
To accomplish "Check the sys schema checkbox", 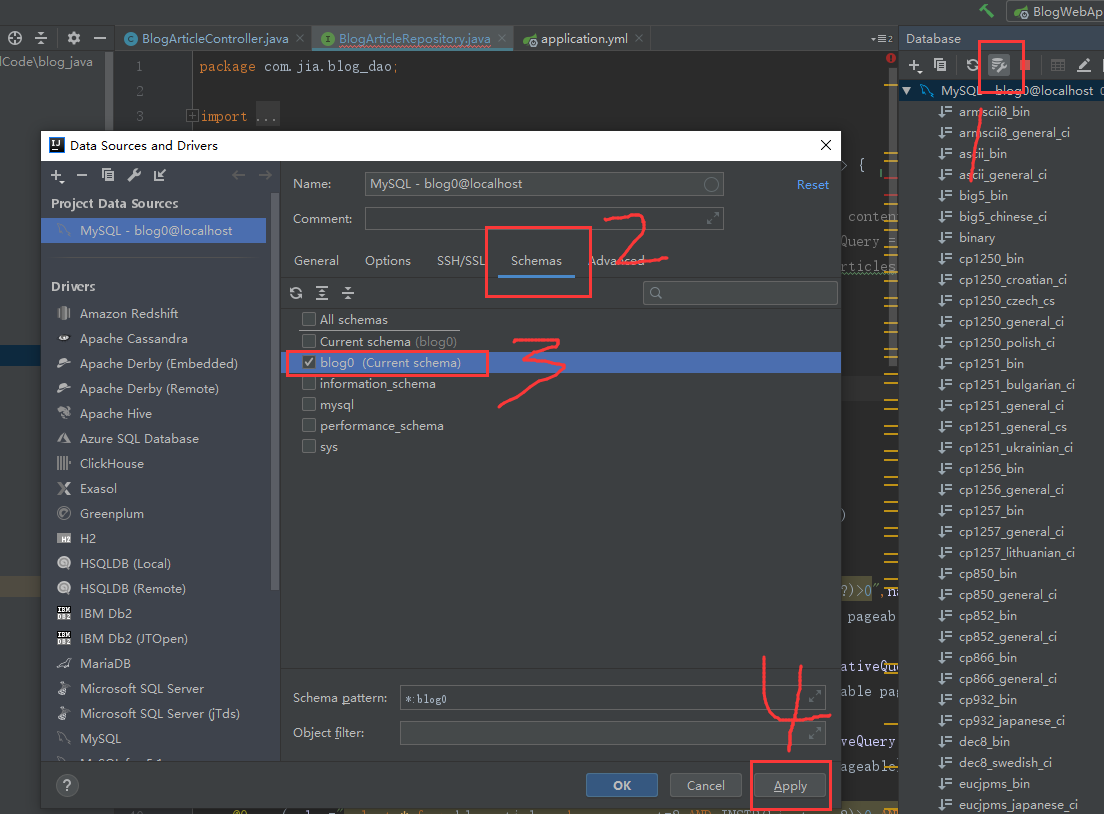I will (308, 447).
